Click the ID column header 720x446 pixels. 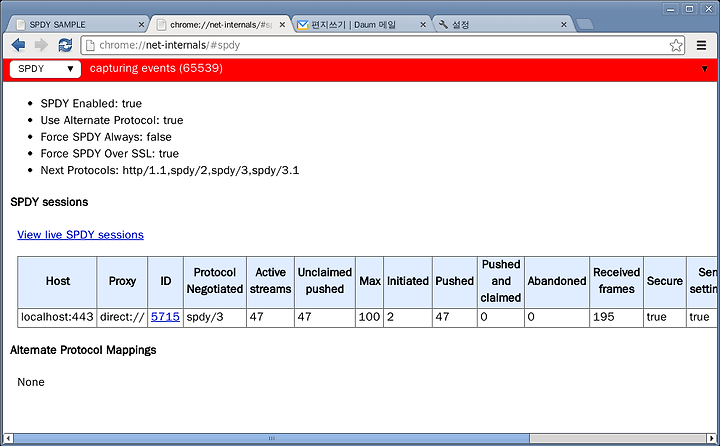coord(165,281)
